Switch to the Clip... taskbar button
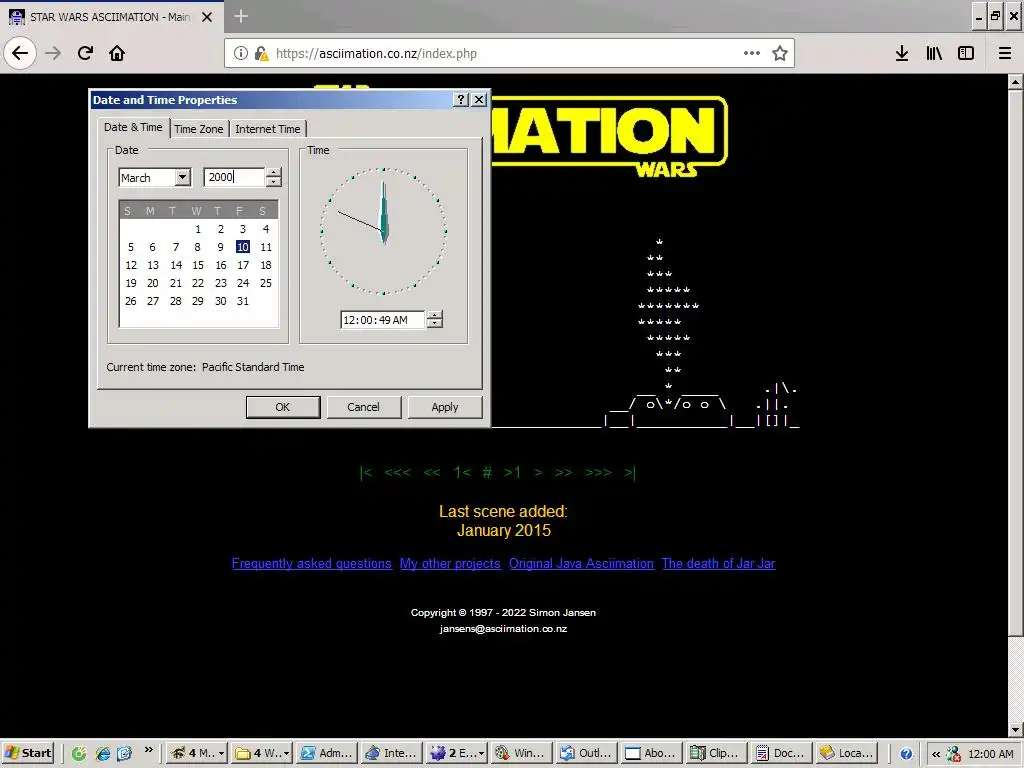This screenshot has width=1024, height=768. click(715, 753)
